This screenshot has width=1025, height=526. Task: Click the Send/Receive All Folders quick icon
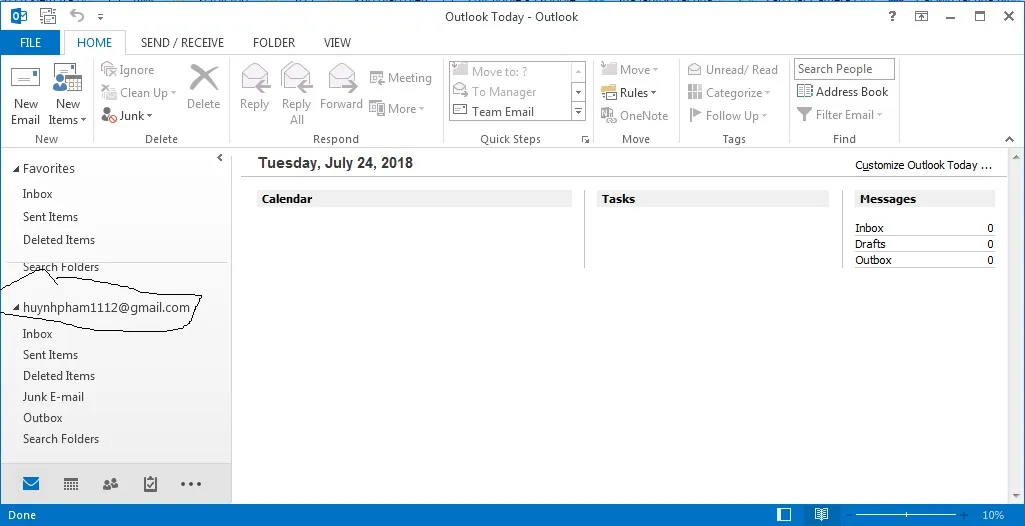point(48,16)
